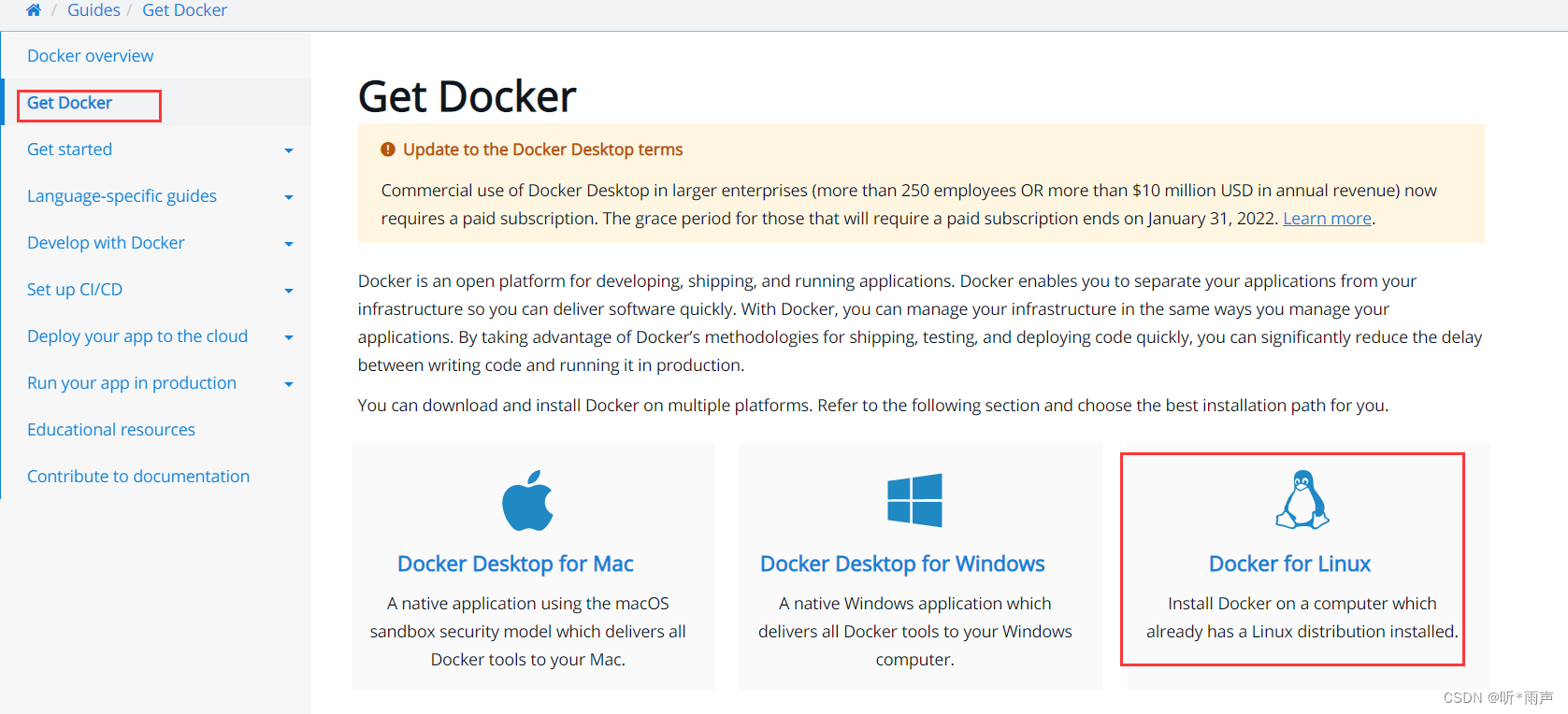Open Docker Desktop for Mac link
Image resolution: width=1568 pixels, height=714 pixels.
pyautogui.click(x=515, y=564)
